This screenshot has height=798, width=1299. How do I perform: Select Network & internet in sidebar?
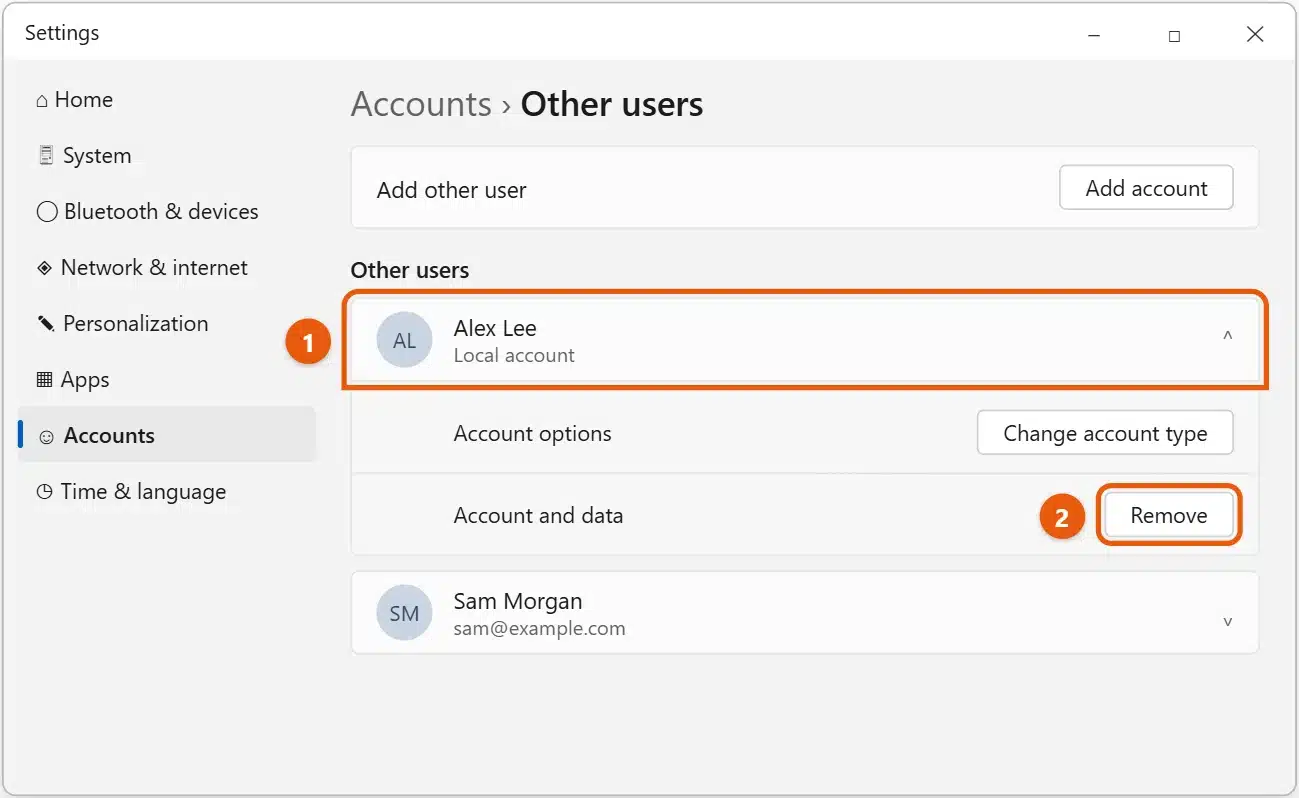point(166,268)
